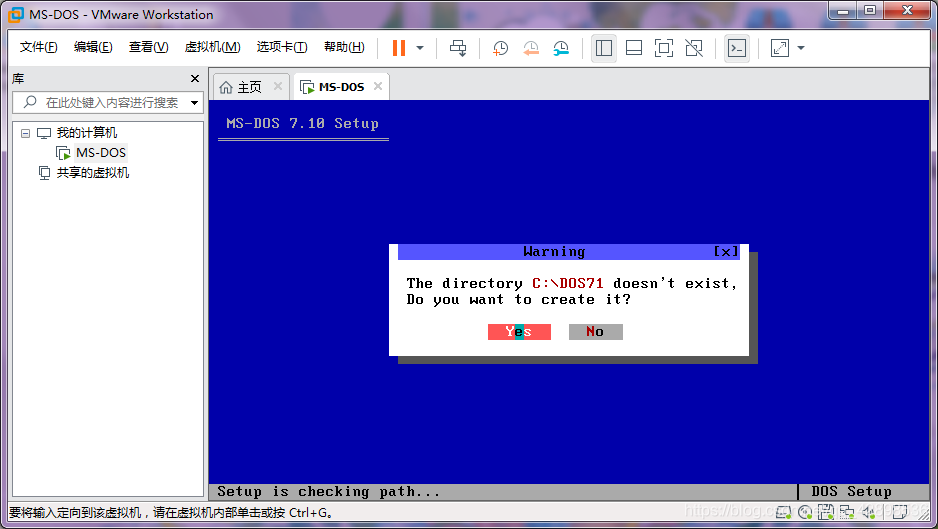Open the 查看(V) menu
938x529 pixels.
point(148,47)
